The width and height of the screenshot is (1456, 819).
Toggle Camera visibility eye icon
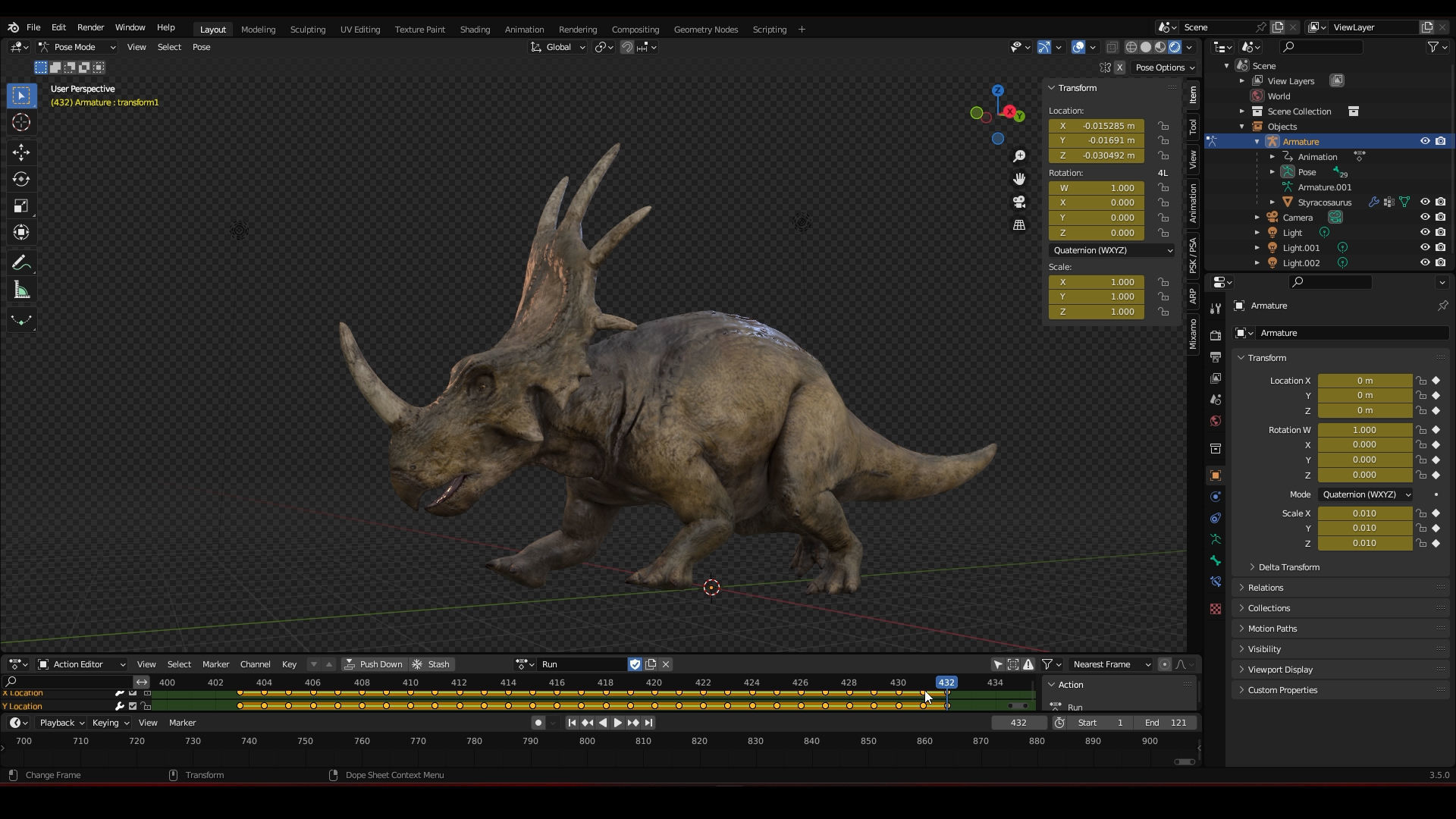coord(1425,218)
